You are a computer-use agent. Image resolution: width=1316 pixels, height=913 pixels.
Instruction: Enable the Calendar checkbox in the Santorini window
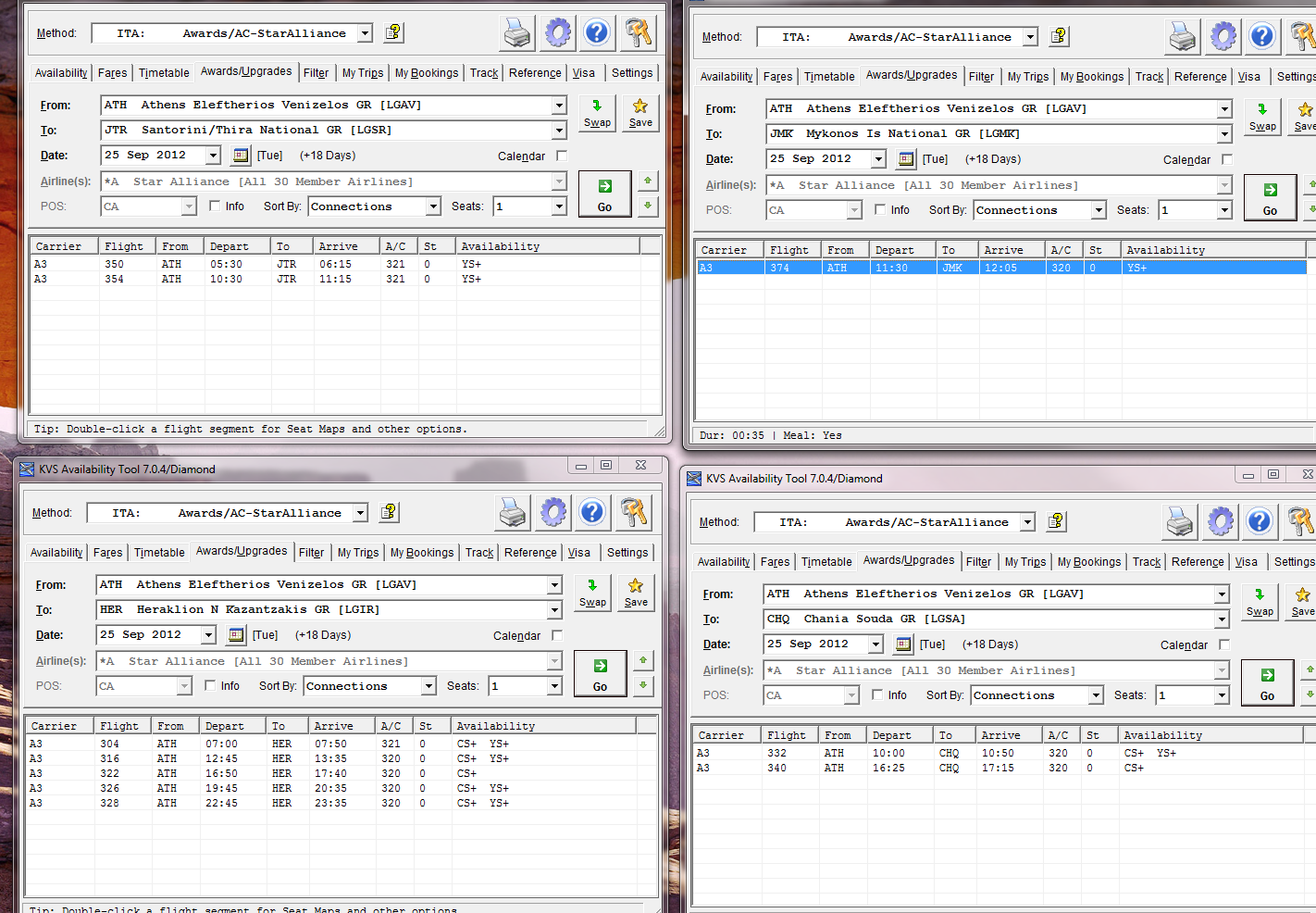tap(562, 156)
